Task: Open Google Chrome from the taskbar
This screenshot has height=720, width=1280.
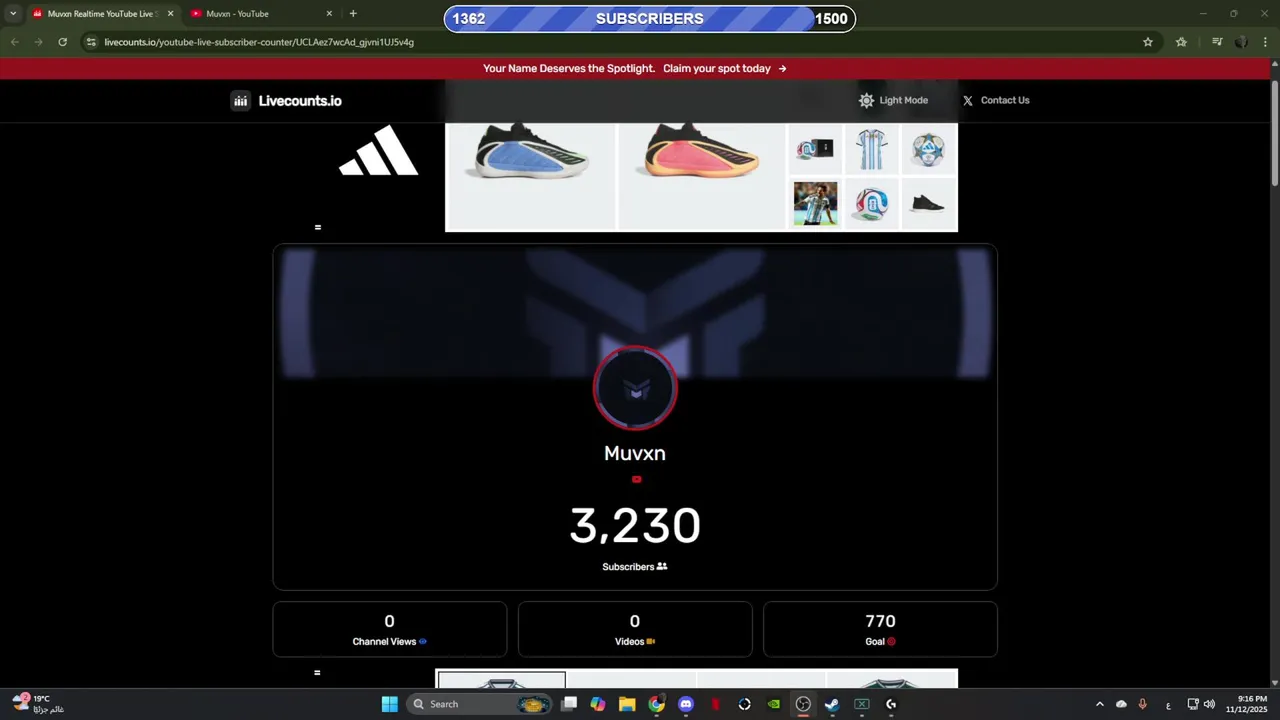Action: (656, 704)
